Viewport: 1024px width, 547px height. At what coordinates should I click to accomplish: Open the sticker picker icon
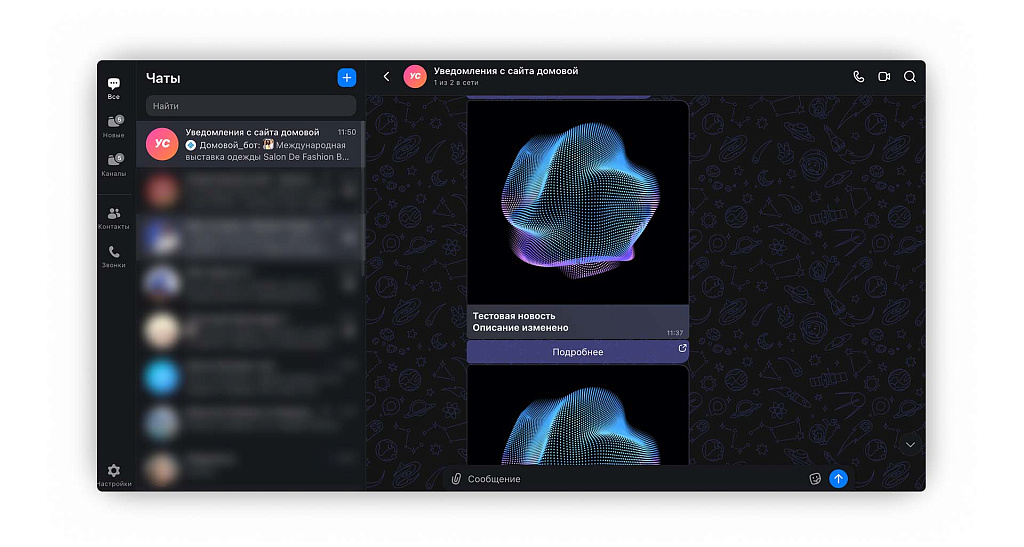(814, 479)
